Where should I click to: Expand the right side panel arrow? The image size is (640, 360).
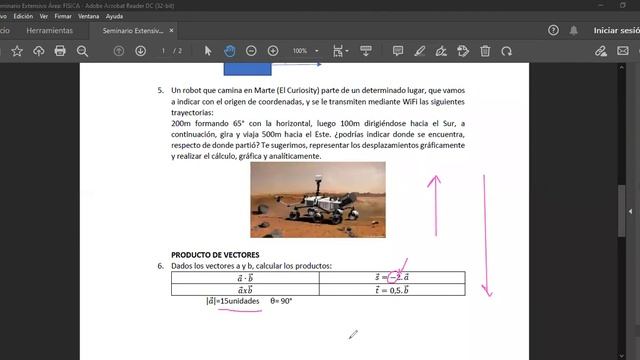click(630, 211)
